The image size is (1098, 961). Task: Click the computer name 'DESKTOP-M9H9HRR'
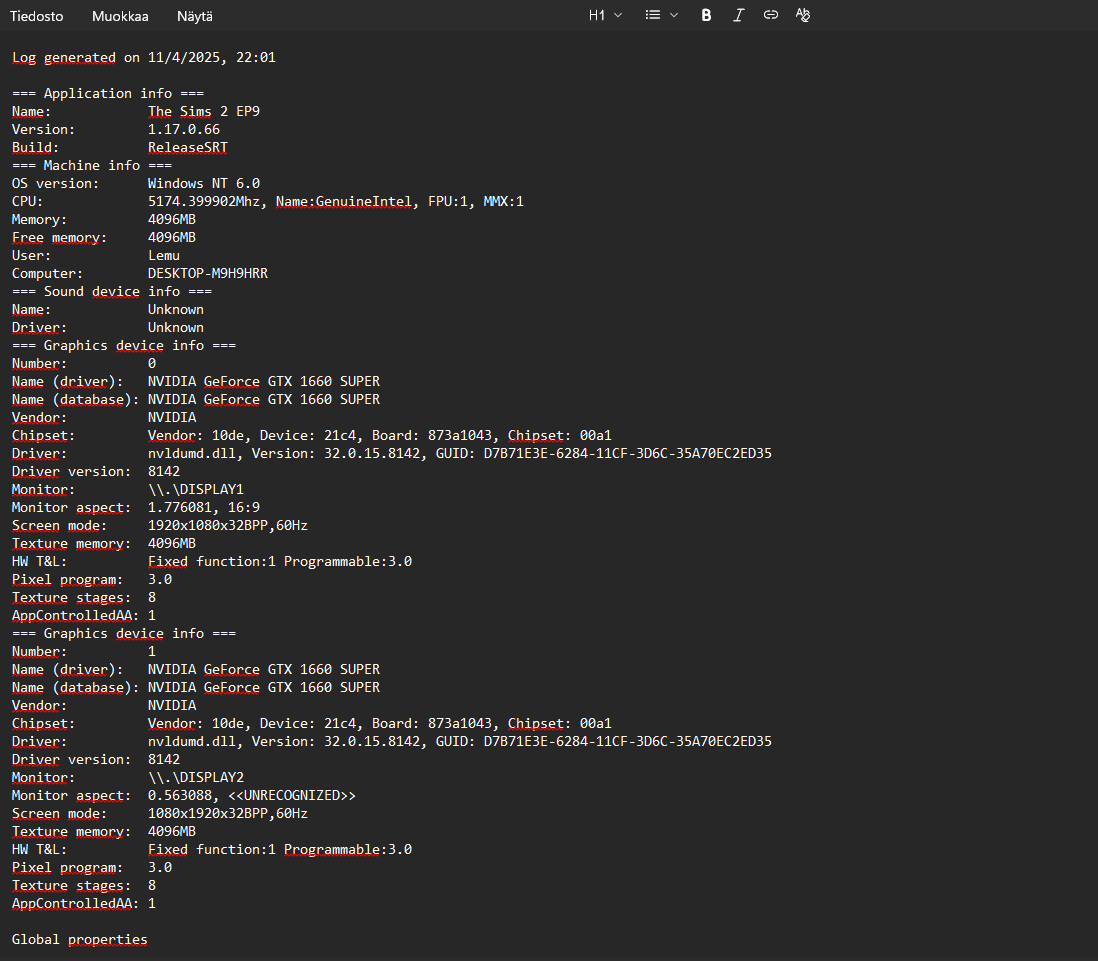click(208, 274)
